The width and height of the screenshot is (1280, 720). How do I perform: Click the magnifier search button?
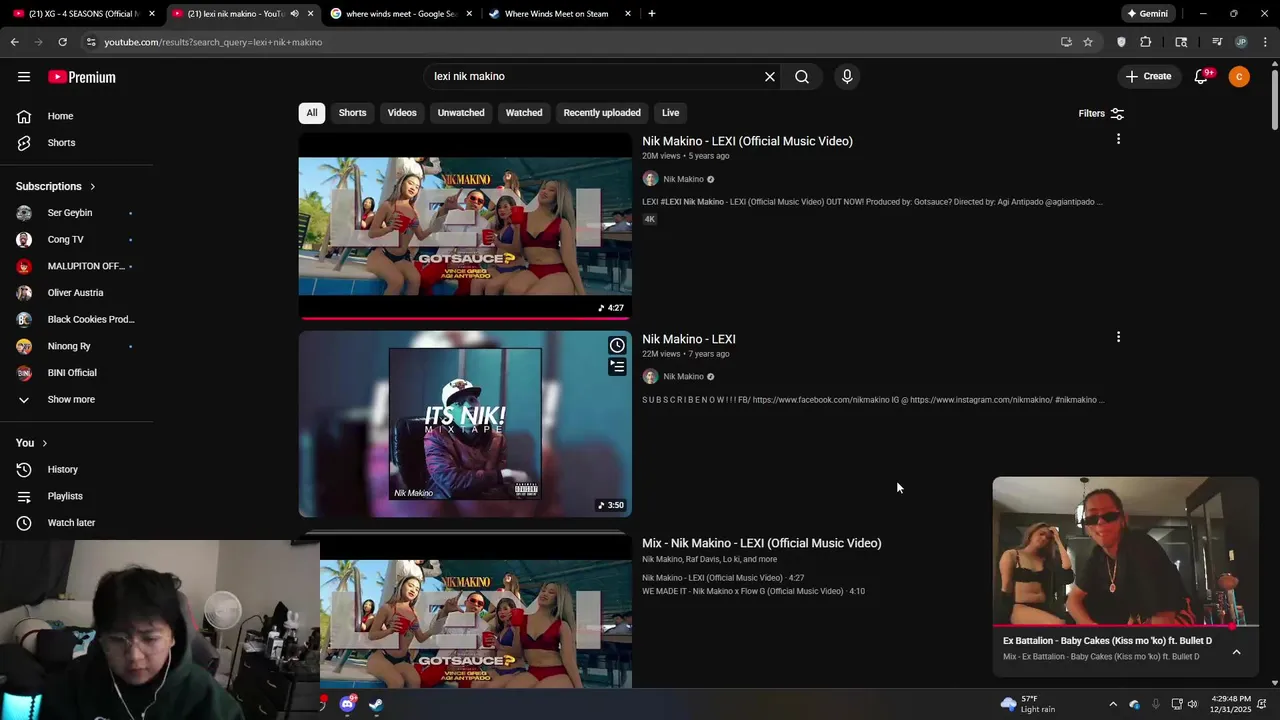point(802,76)
